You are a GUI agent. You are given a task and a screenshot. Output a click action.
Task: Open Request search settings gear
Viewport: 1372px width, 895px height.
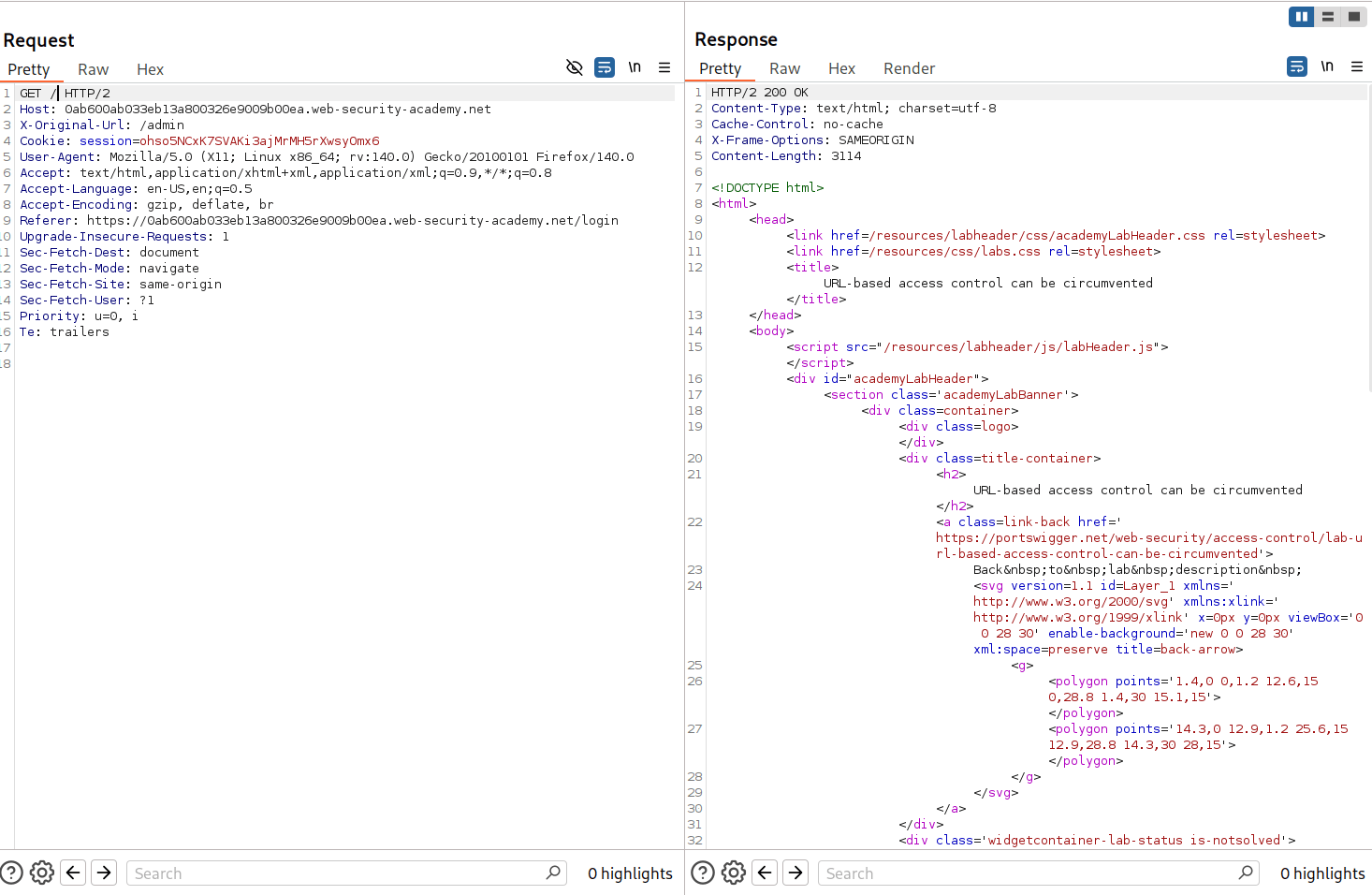click(42, 873)
